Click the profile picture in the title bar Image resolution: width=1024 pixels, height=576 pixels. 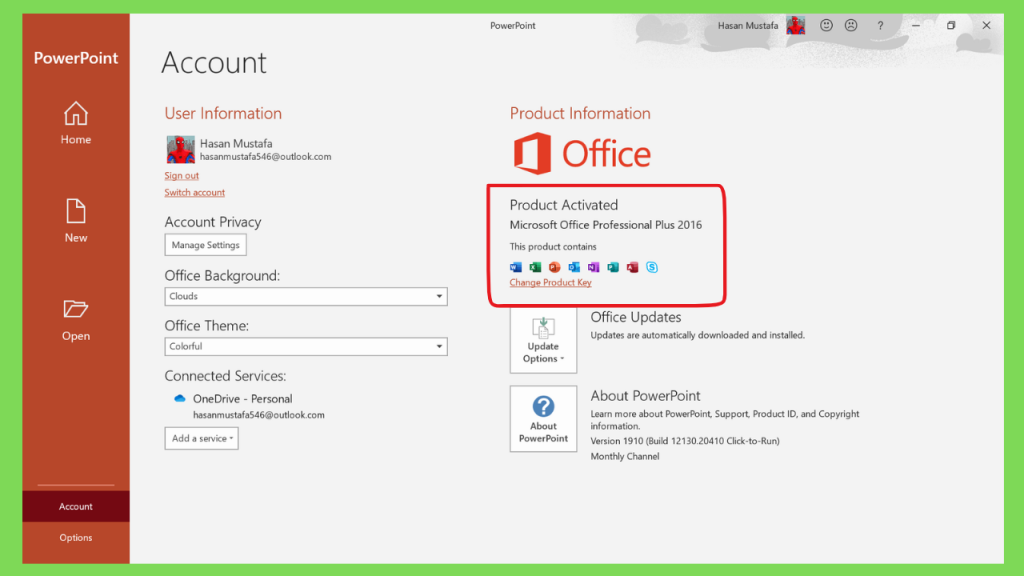tap(795, 25)
